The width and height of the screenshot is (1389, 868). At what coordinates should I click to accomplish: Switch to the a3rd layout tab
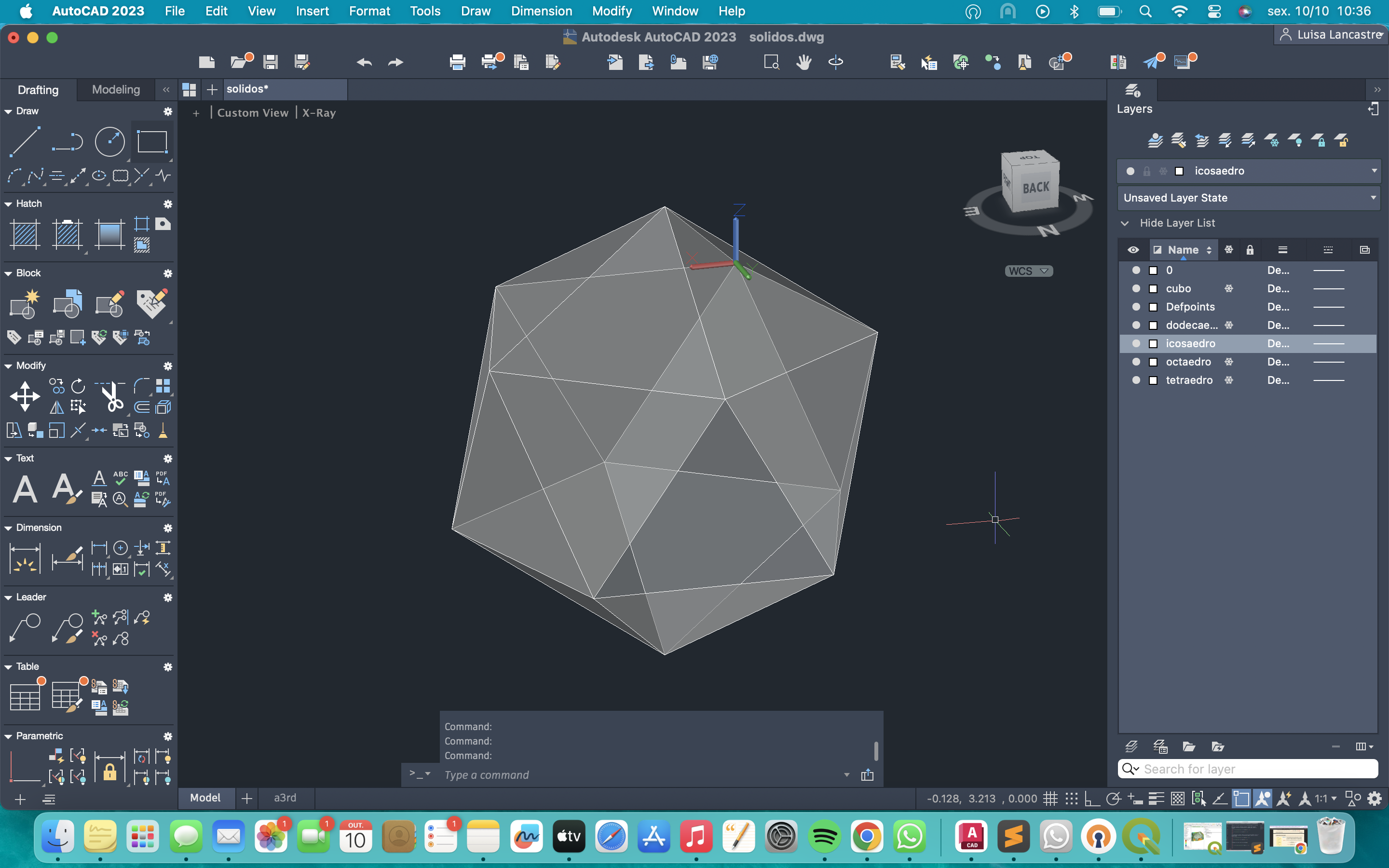pyautogui.click(x=285, y=798)
